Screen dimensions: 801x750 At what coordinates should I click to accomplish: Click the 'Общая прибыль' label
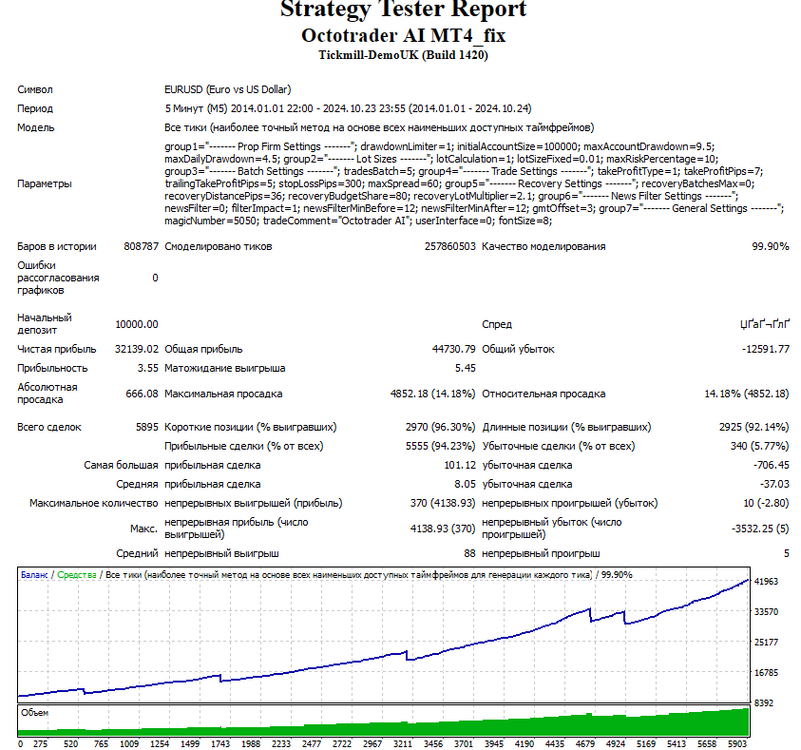[x=203, y=349]
